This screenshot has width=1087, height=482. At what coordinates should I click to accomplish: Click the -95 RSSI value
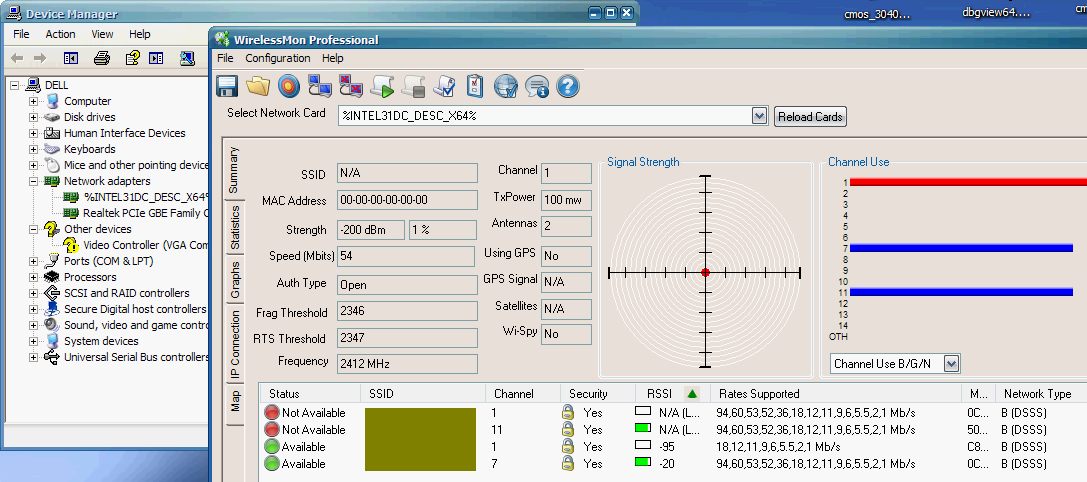click(x=667, y=447)
